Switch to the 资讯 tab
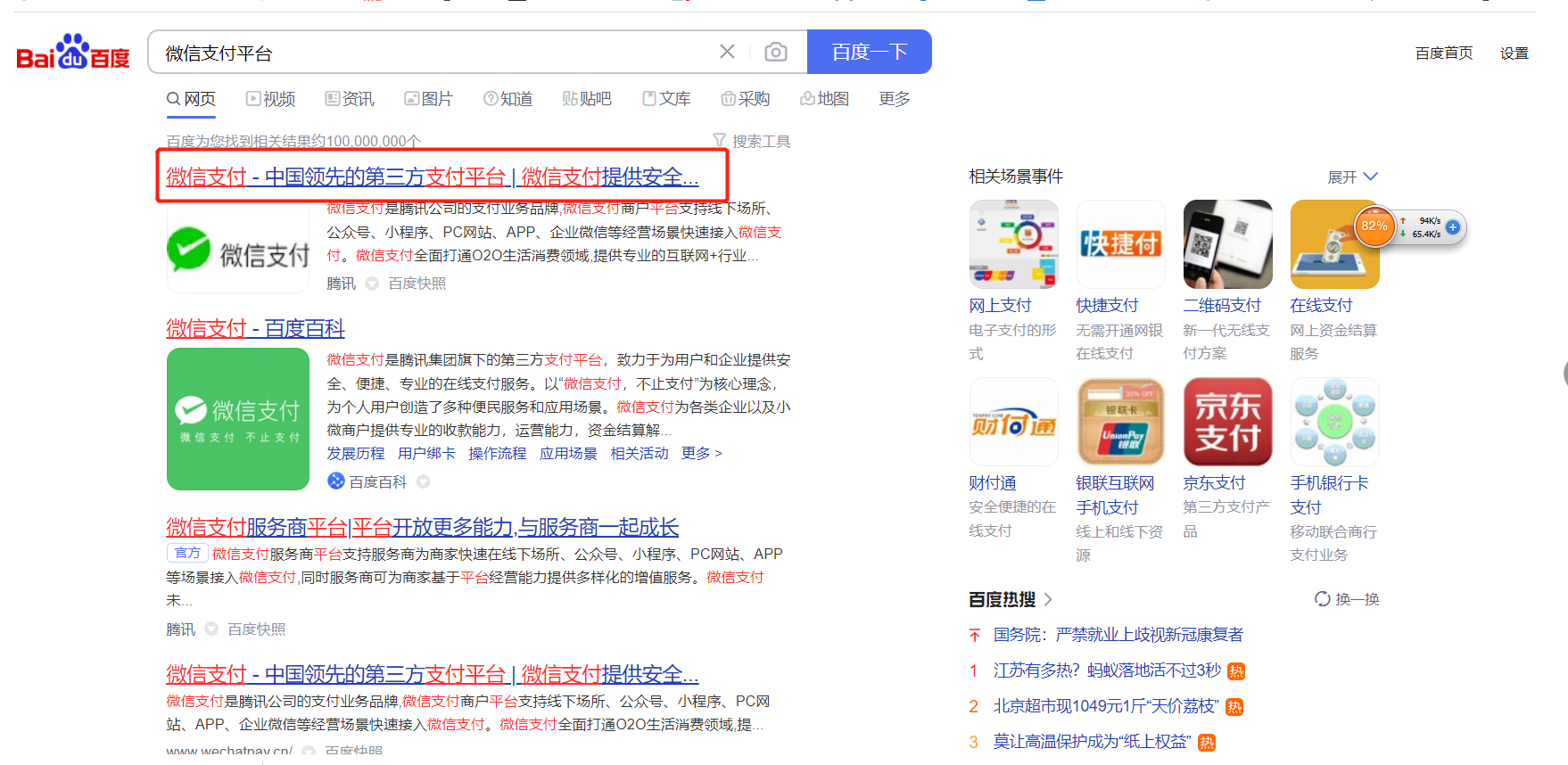Viewport: 1568px width, 765px height. point(350,99)
